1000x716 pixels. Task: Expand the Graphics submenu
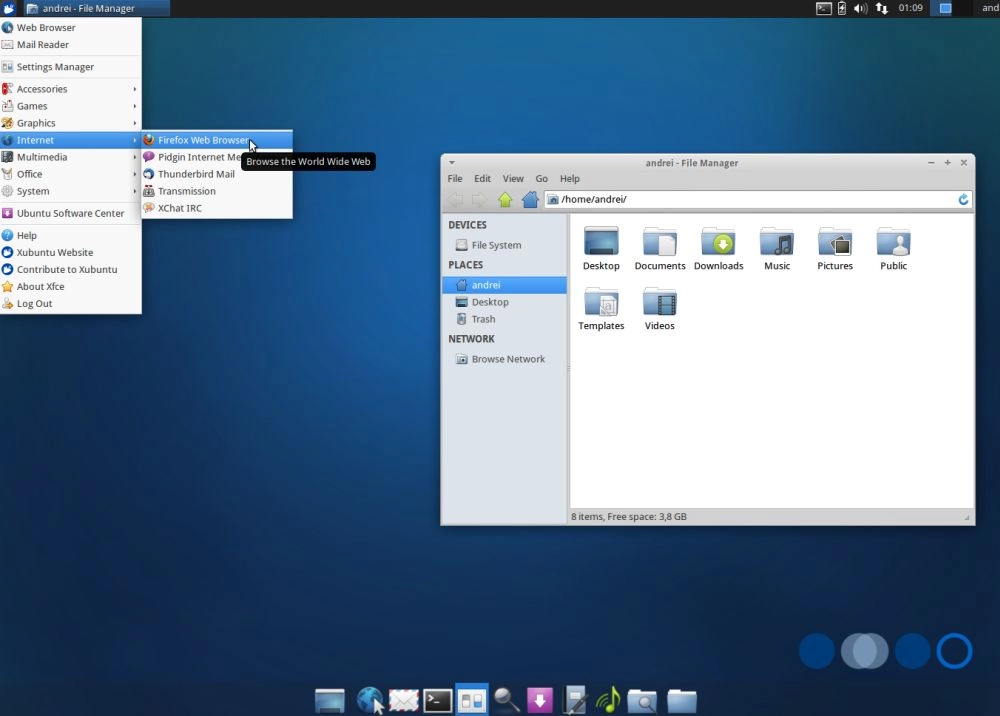tap(70, 123)
